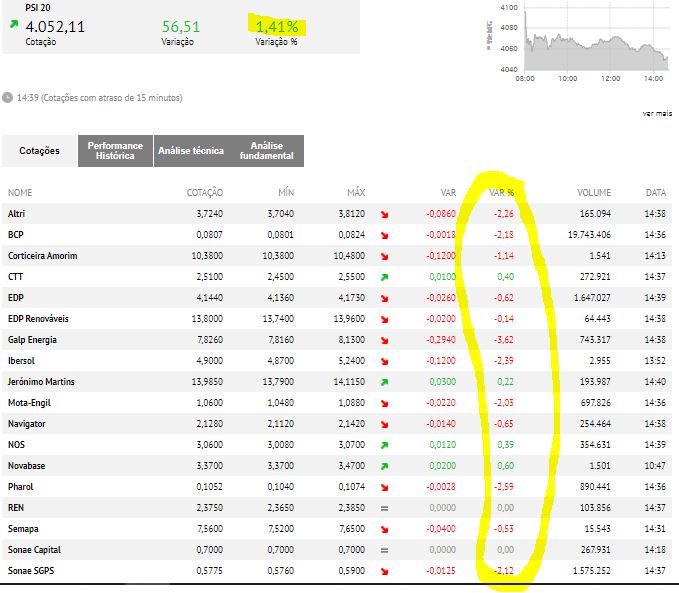Click the 56,51 Variação value
Screen dimensions: 679x593
181,26
